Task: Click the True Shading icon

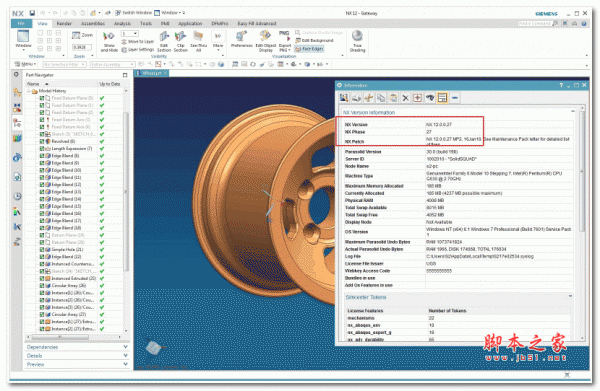Action: point(357,41)
